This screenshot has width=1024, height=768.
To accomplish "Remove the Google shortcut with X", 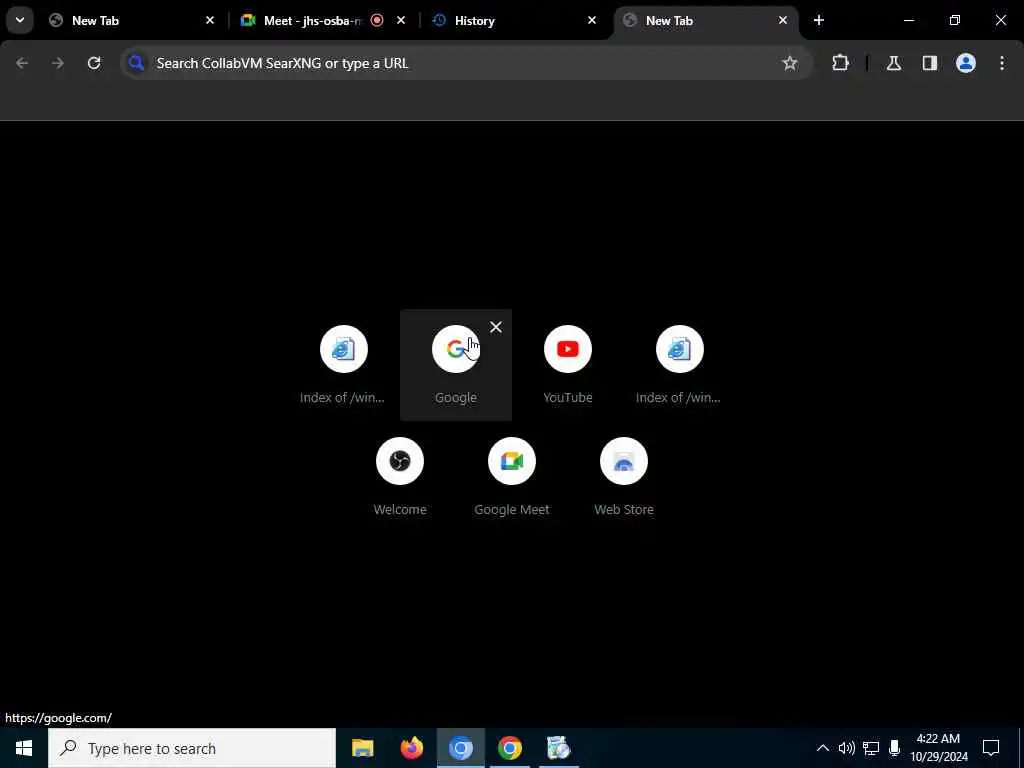I will [496, 327].
